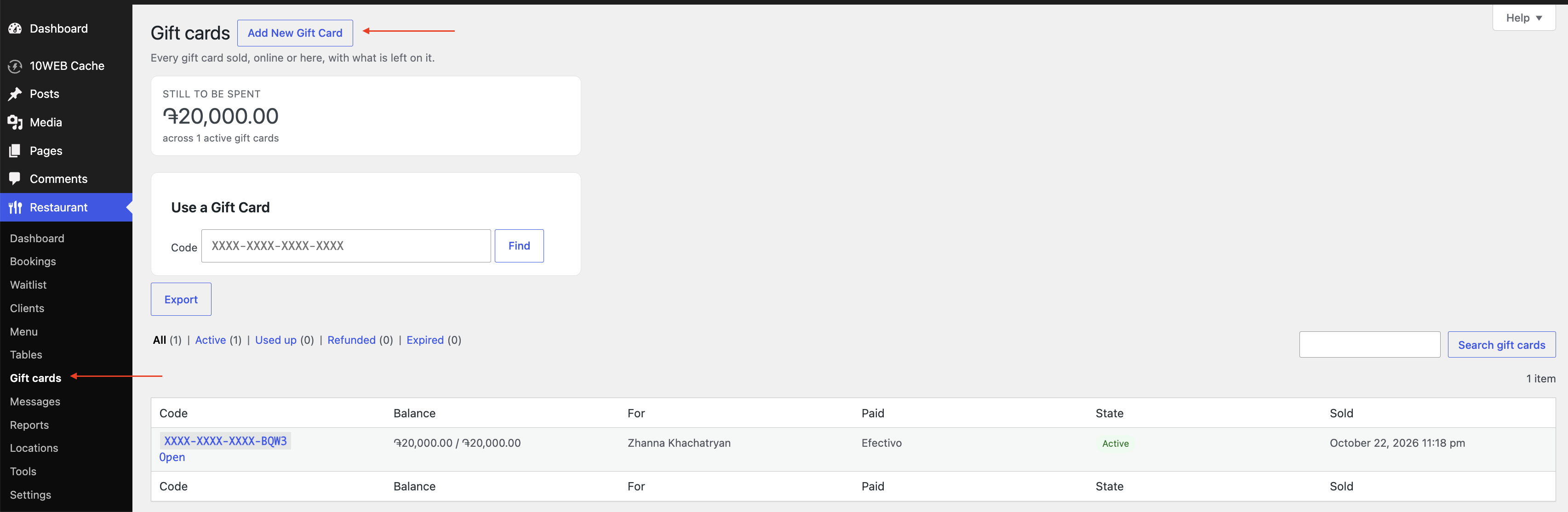This screenshot has height=512, width=1568.
Task: Open the Clients section
Action: coord(27,308)
